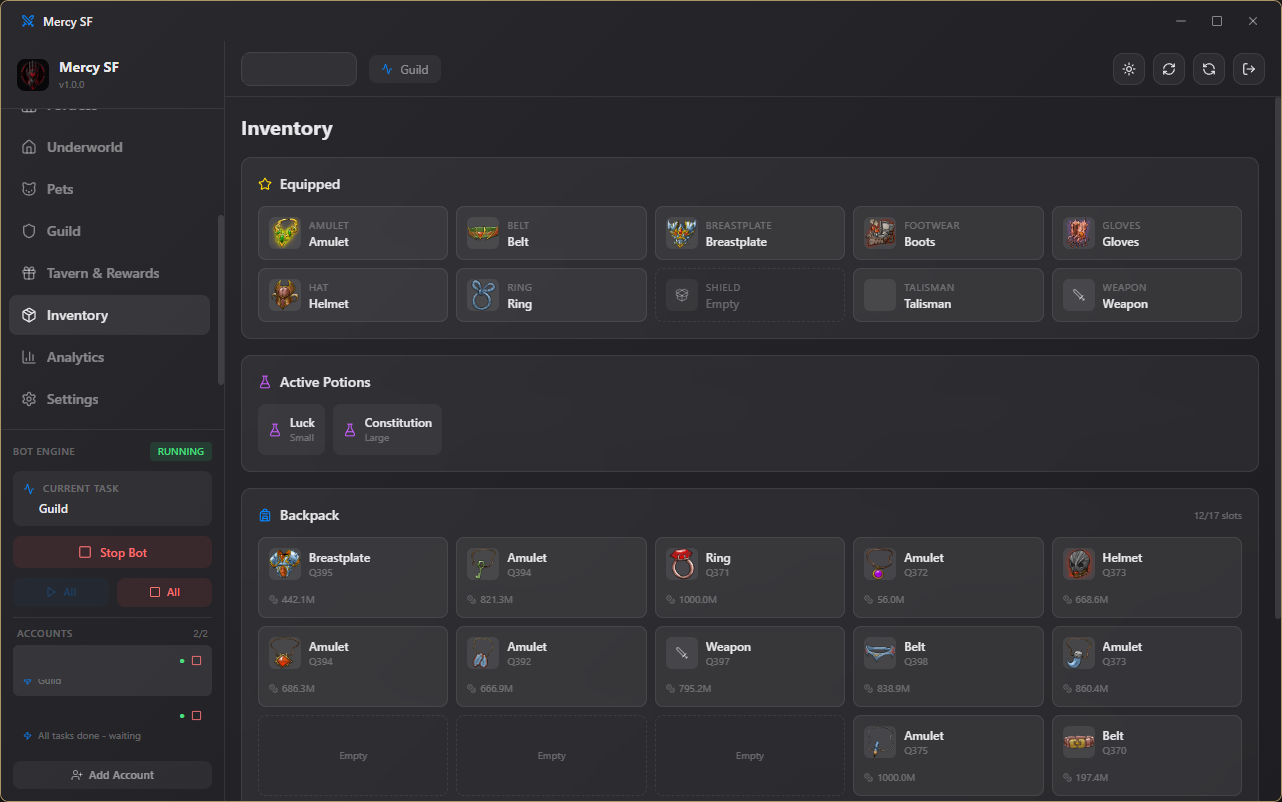The width and height of the screenshot is (1282, 802).
Task: Select the equipped Helmet icon
Action: (x=285, y=295)
